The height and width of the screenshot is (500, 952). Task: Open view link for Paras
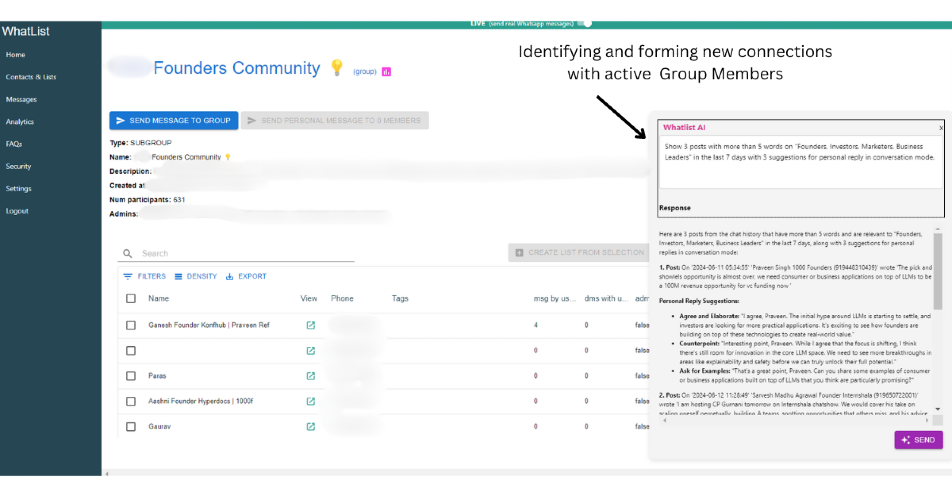click(x=311, y=376)
